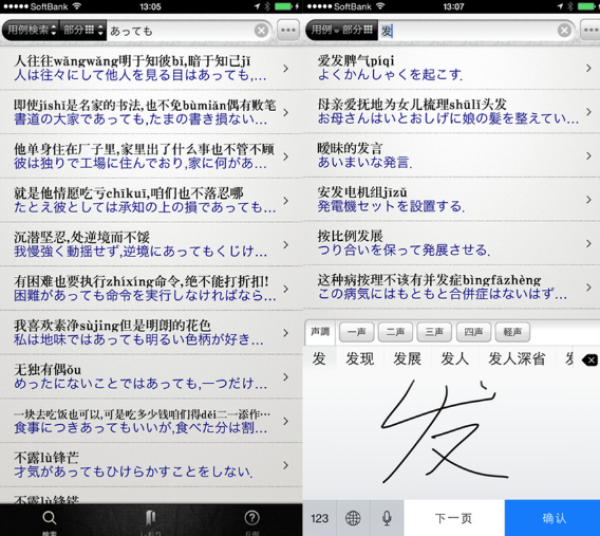Insert fourth tone with 四声 button
Image resolution: width=600 pixels, height=536 pixels.
(473, 332)
